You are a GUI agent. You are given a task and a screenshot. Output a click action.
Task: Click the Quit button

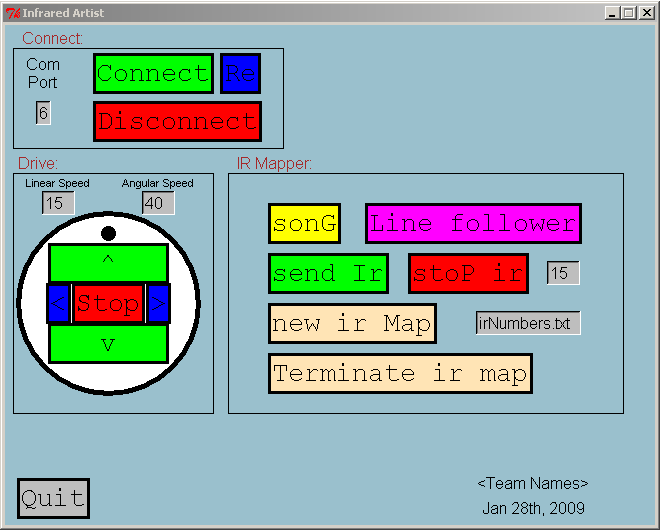click(53, 498)
